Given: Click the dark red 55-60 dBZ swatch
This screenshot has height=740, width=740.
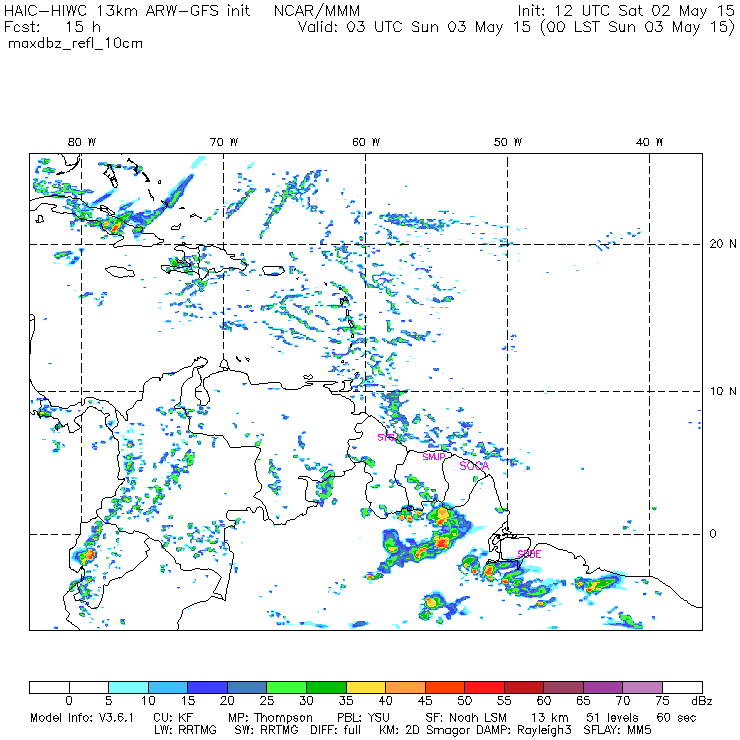Looking at the screenshot, I should (x=524, y=687).
